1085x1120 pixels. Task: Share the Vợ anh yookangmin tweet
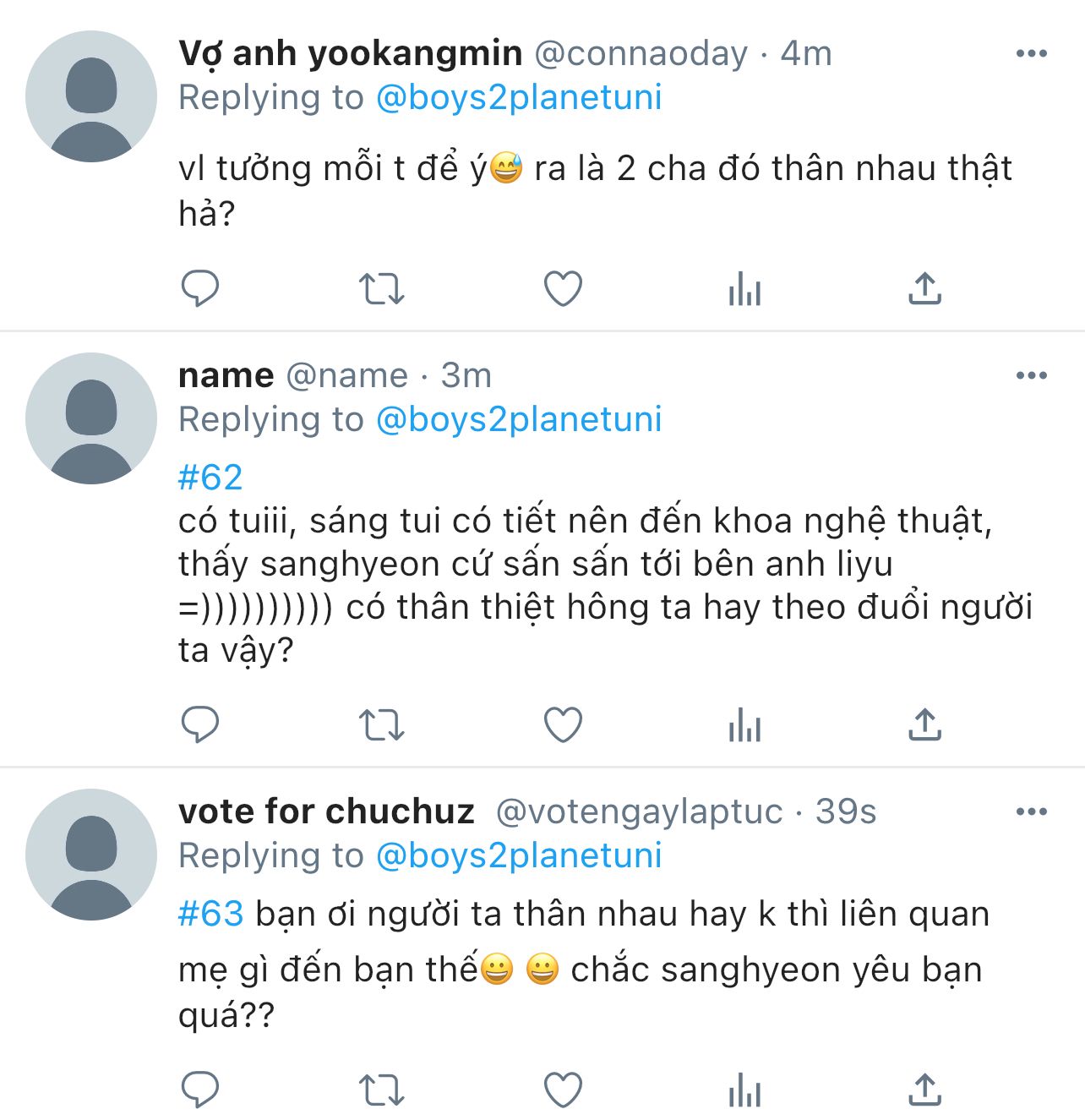(925, 289)
